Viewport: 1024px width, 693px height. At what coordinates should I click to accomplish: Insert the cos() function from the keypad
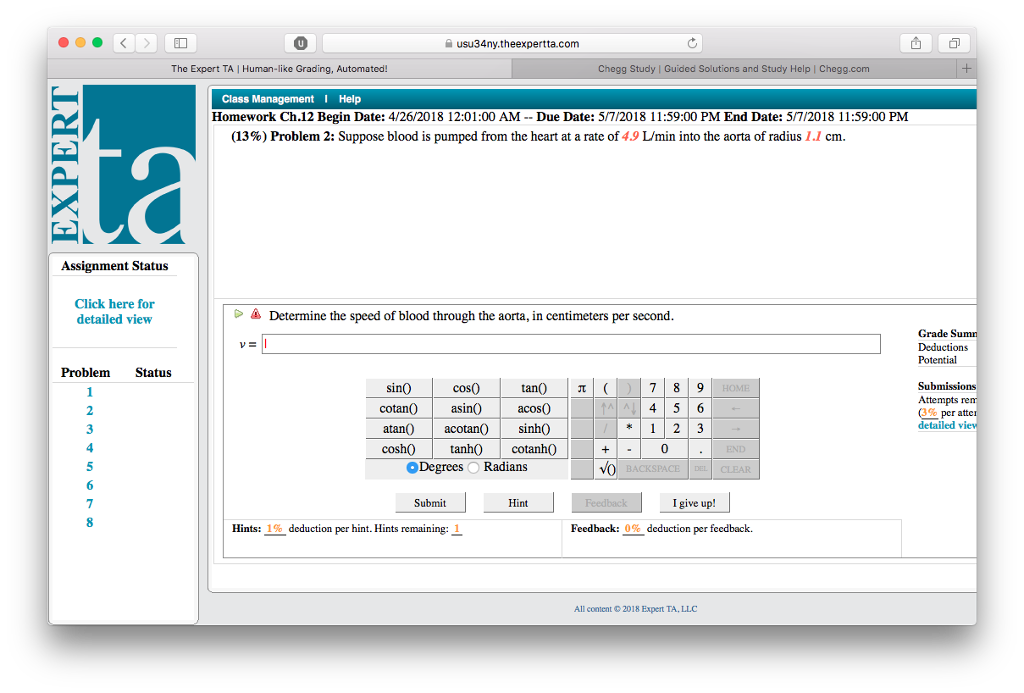[x=466, y=387]
